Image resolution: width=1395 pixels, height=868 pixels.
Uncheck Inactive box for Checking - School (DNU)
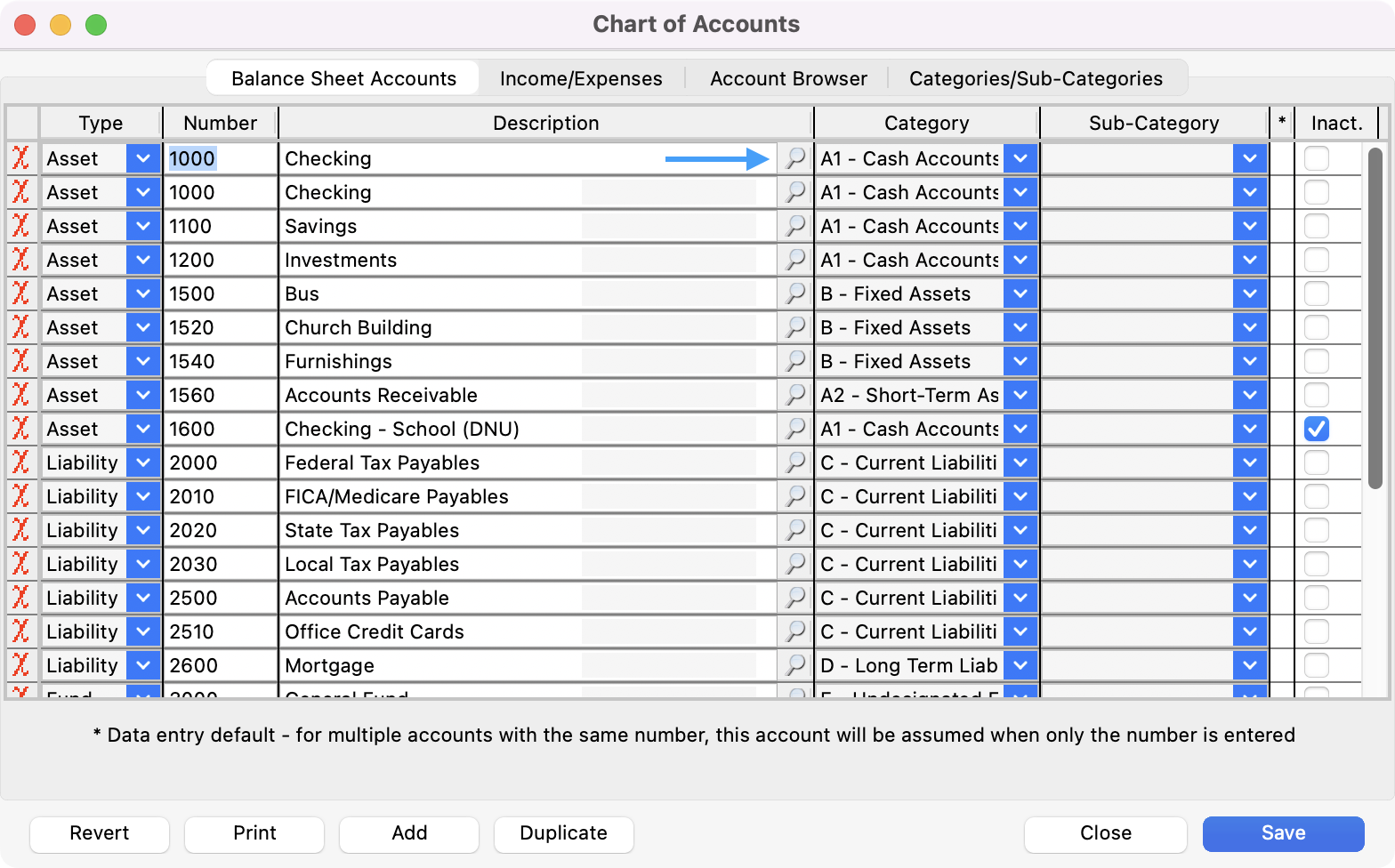tap(1316, 429)
